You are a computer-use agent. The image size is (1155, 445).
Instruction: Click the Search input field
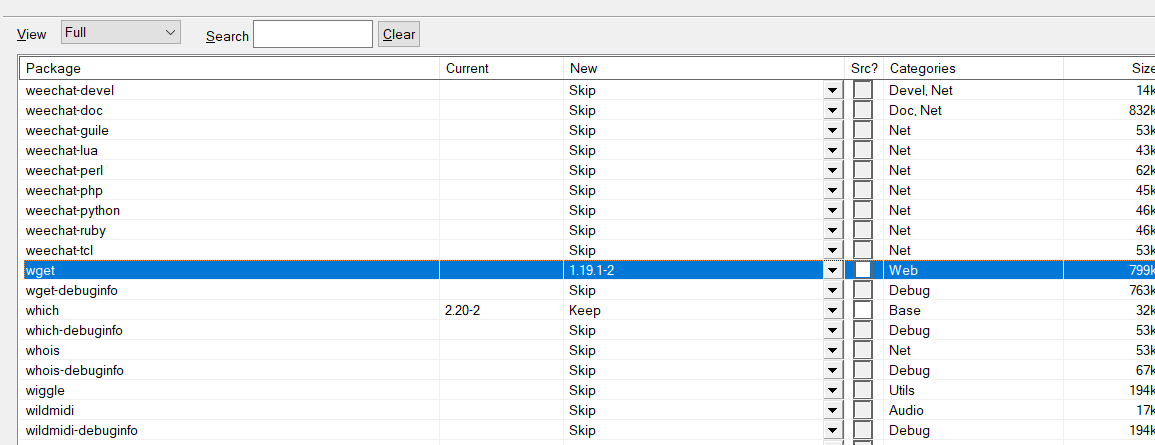tap(313, 34)
